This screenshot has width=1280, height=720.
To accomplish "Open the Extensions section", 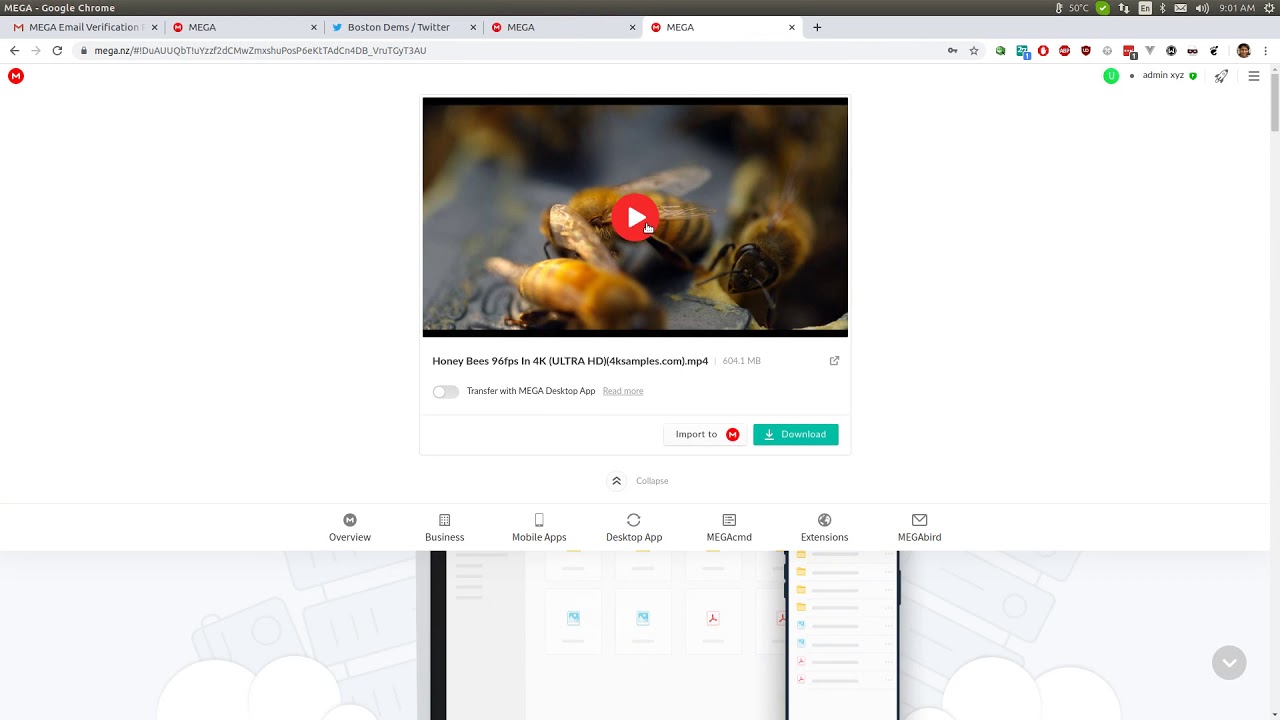I will tap(824, 527).
